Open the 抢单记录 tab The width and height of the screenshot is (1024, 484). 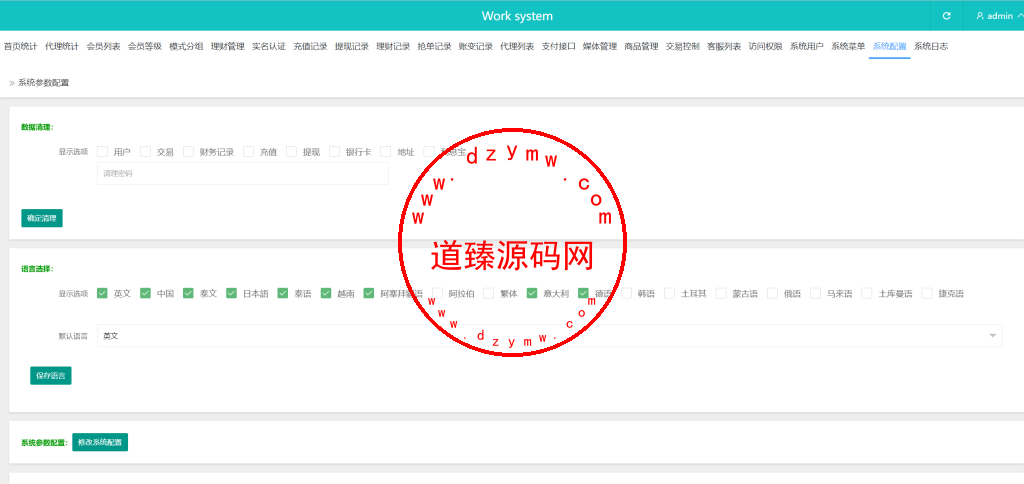click(x=434, y=46)
